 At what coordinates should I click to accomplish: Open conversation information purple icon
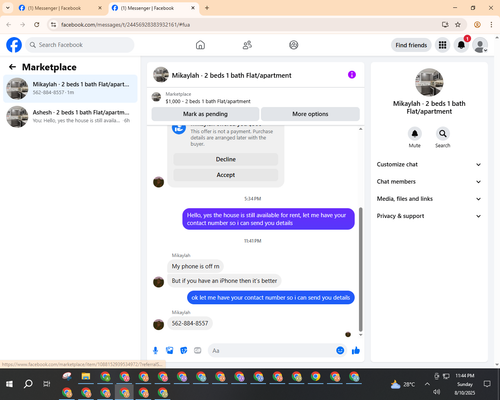coord(352,75)
